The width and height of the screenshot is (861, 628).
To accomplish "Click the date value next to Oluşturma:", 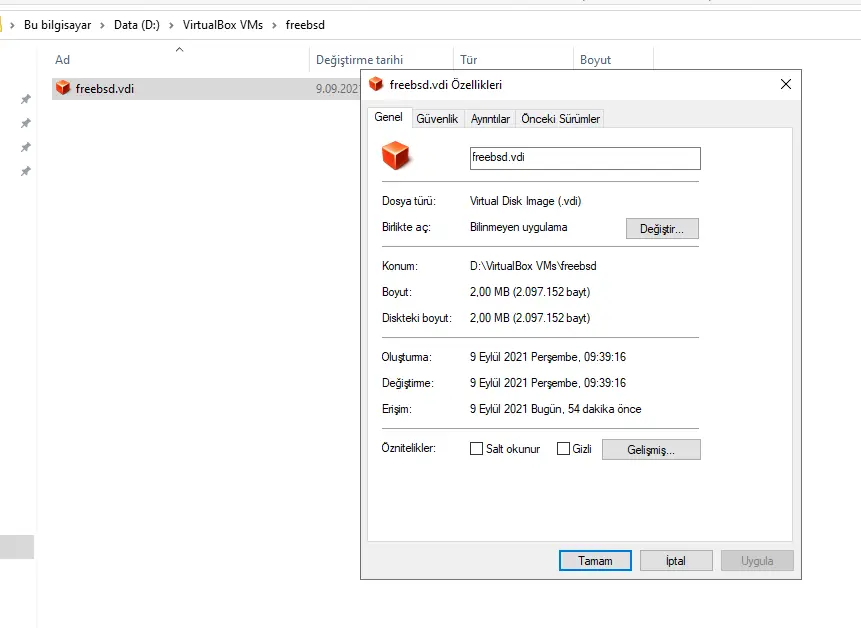I will (547, 357).
